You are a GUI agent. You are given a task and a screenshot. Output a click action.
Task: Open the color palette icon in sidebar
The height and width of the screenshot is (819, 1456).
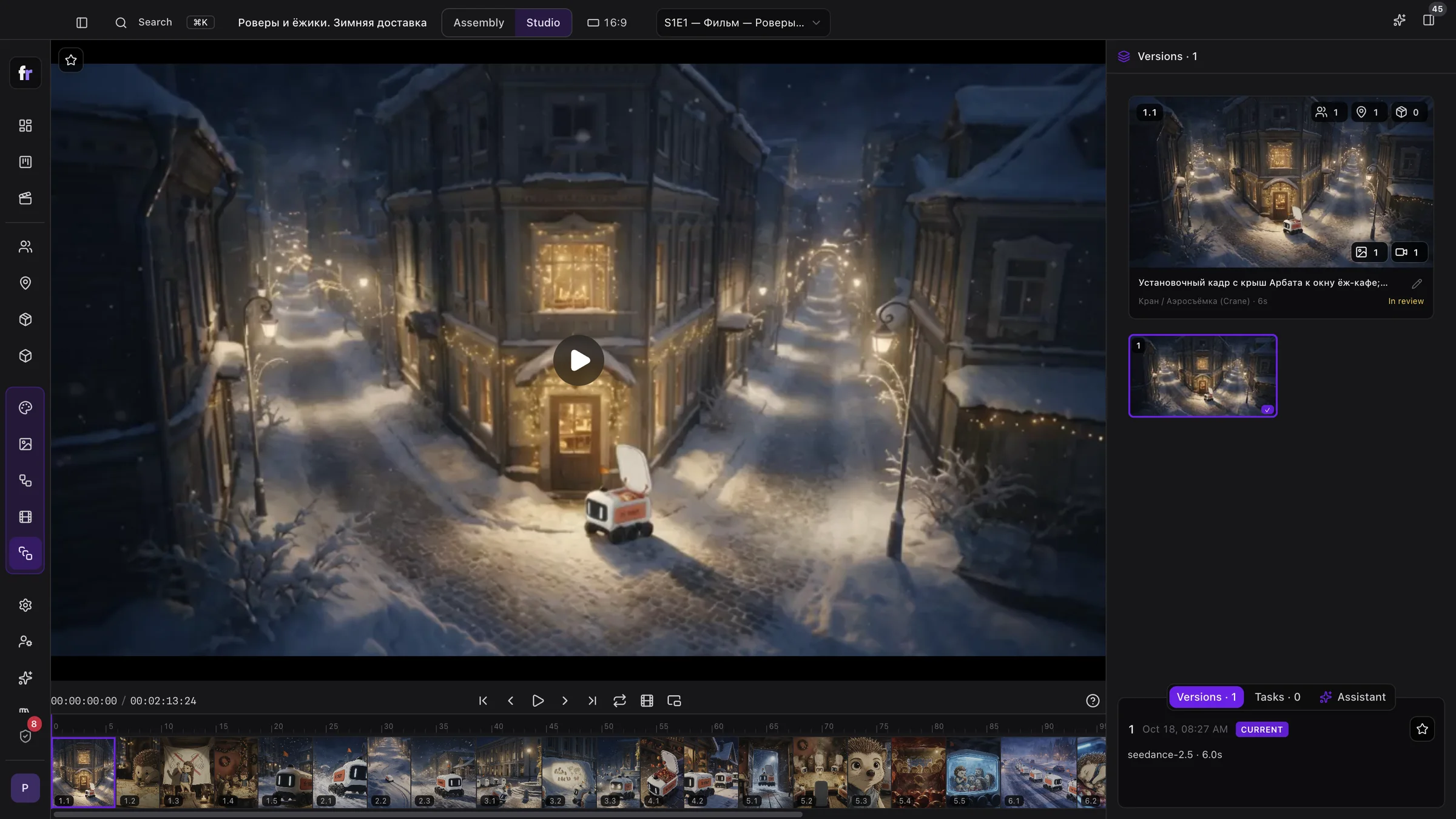pos(25,408)
